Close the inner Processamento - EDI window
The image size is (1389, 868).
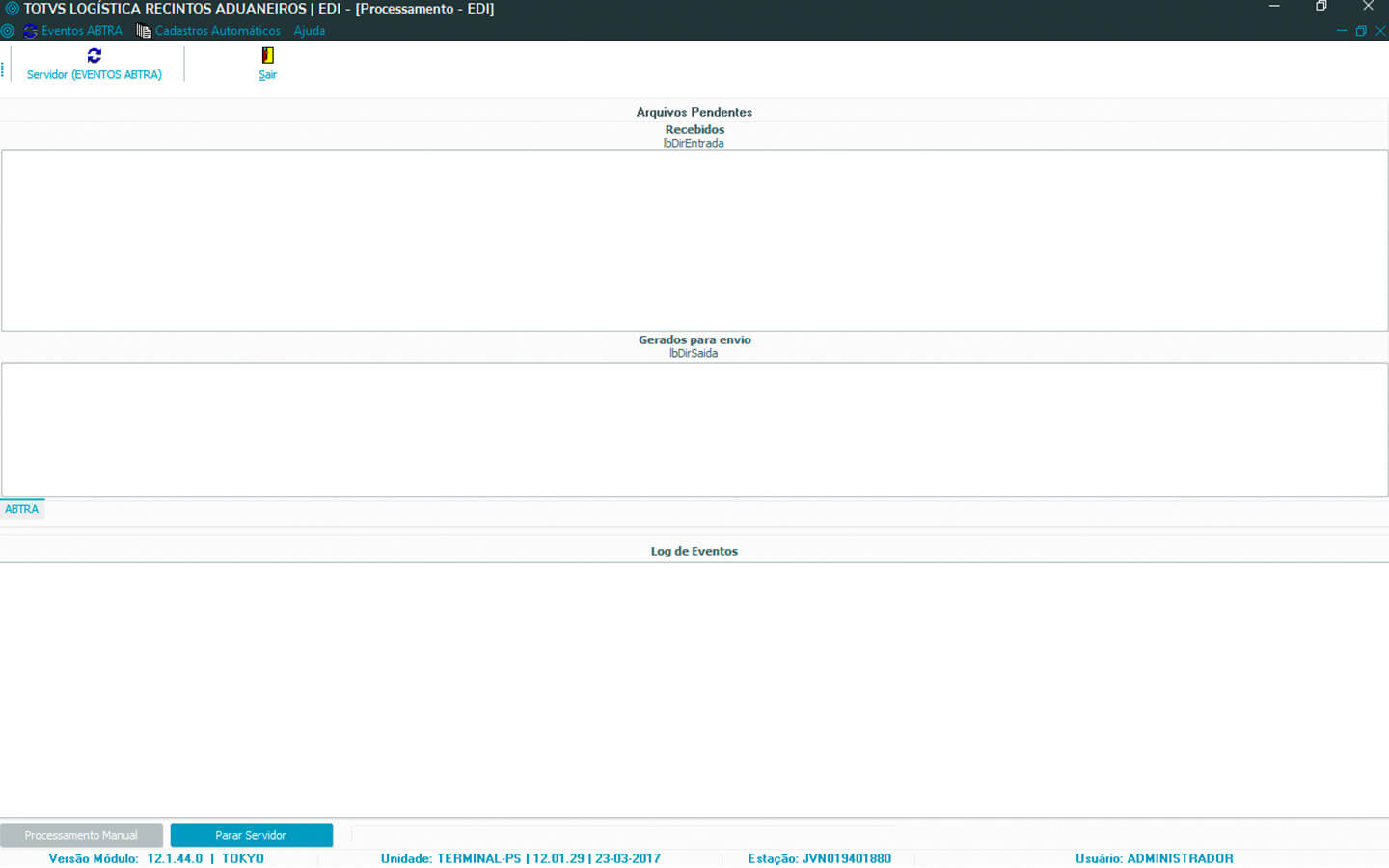1380,31
